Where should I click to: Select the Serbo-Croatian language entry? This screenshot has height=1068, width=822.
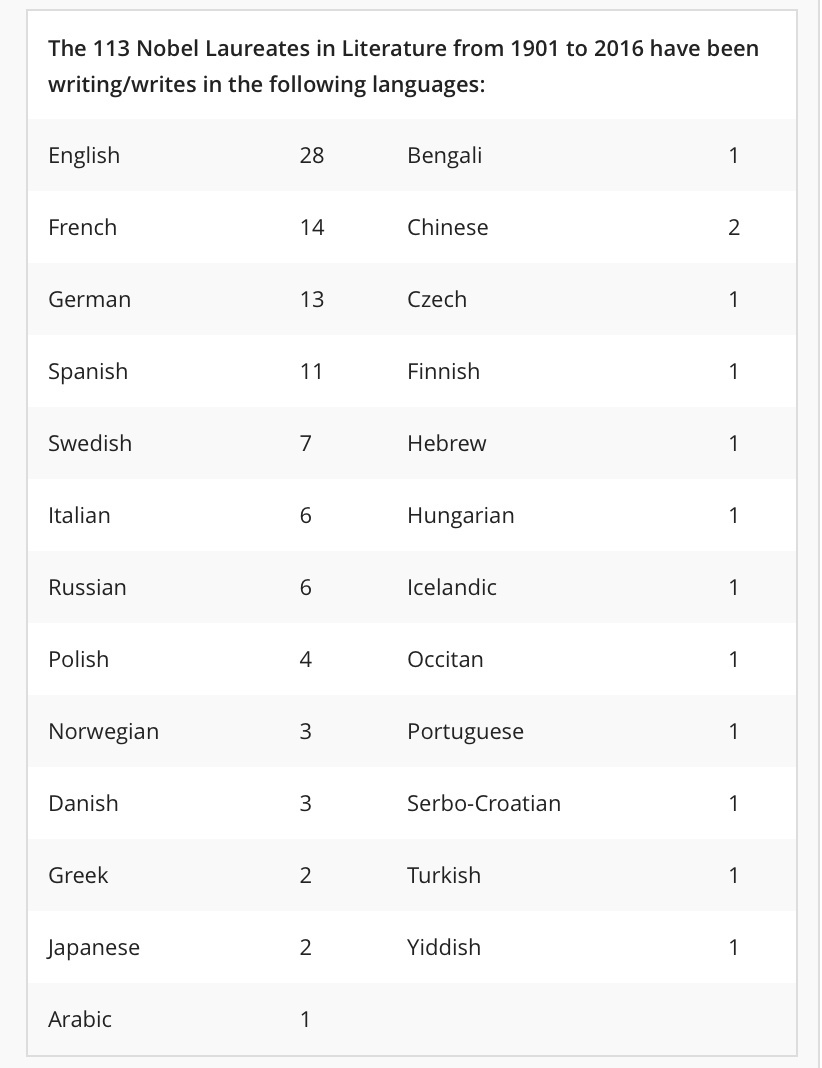[484, 803]
